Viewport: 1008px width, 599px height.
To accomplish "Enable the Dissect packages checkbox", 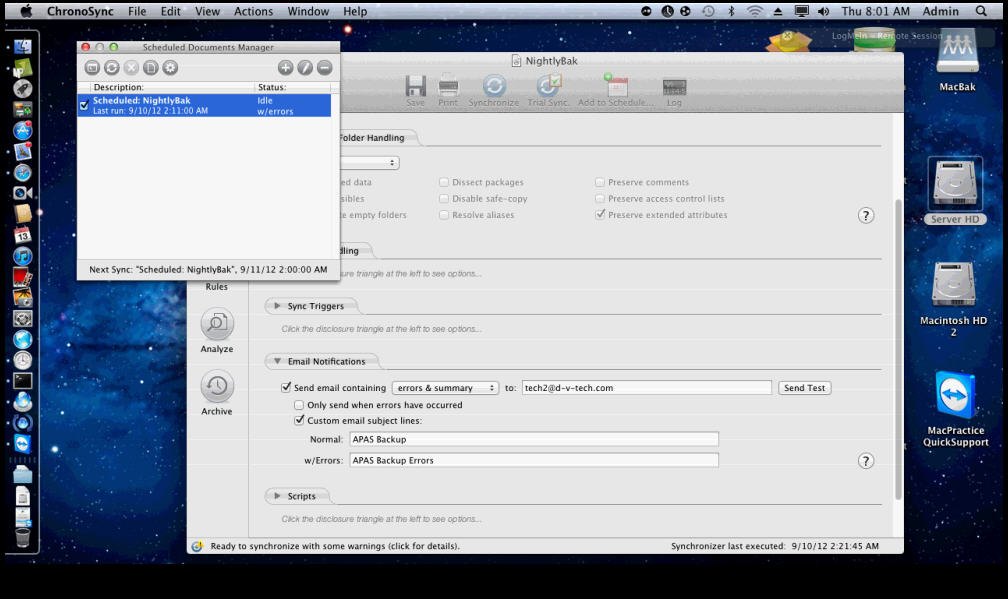I will coord(444,183).
